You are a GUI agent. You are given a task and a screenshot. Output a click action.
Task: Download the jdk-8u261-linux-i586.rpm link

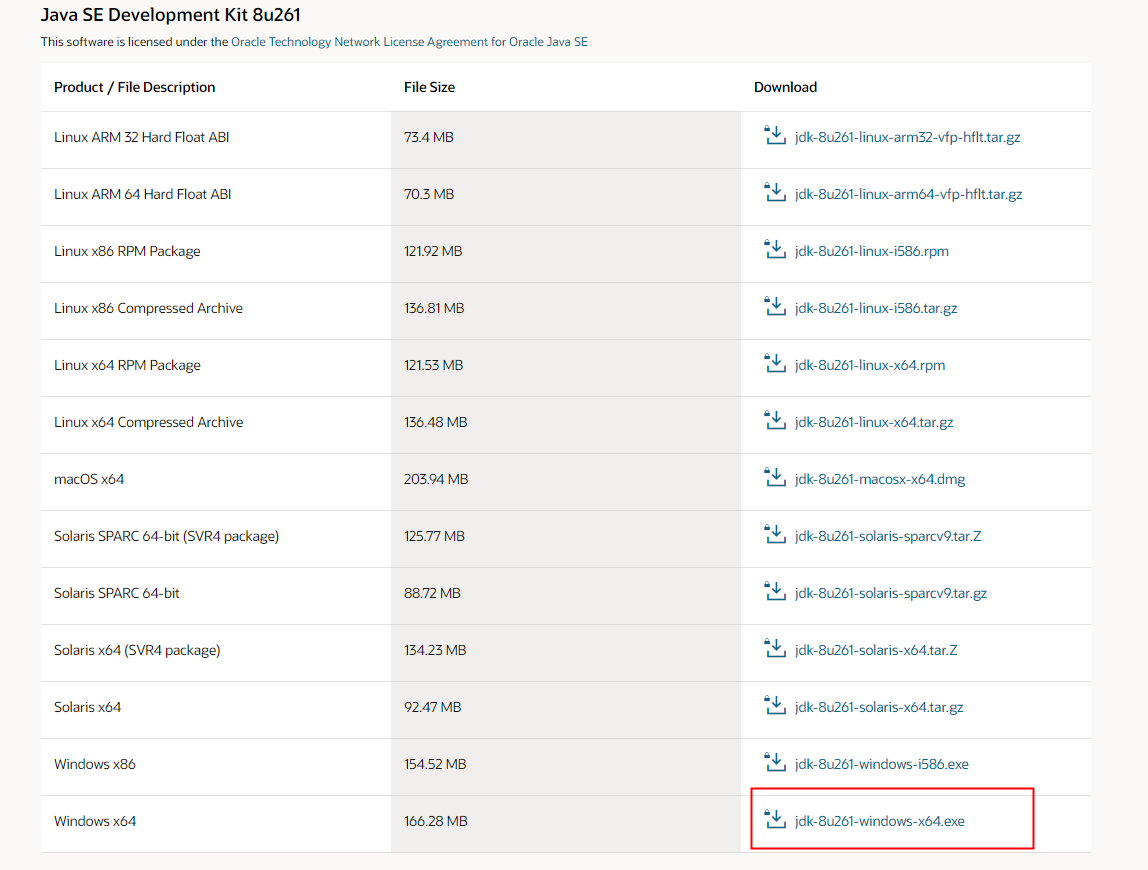871,251
